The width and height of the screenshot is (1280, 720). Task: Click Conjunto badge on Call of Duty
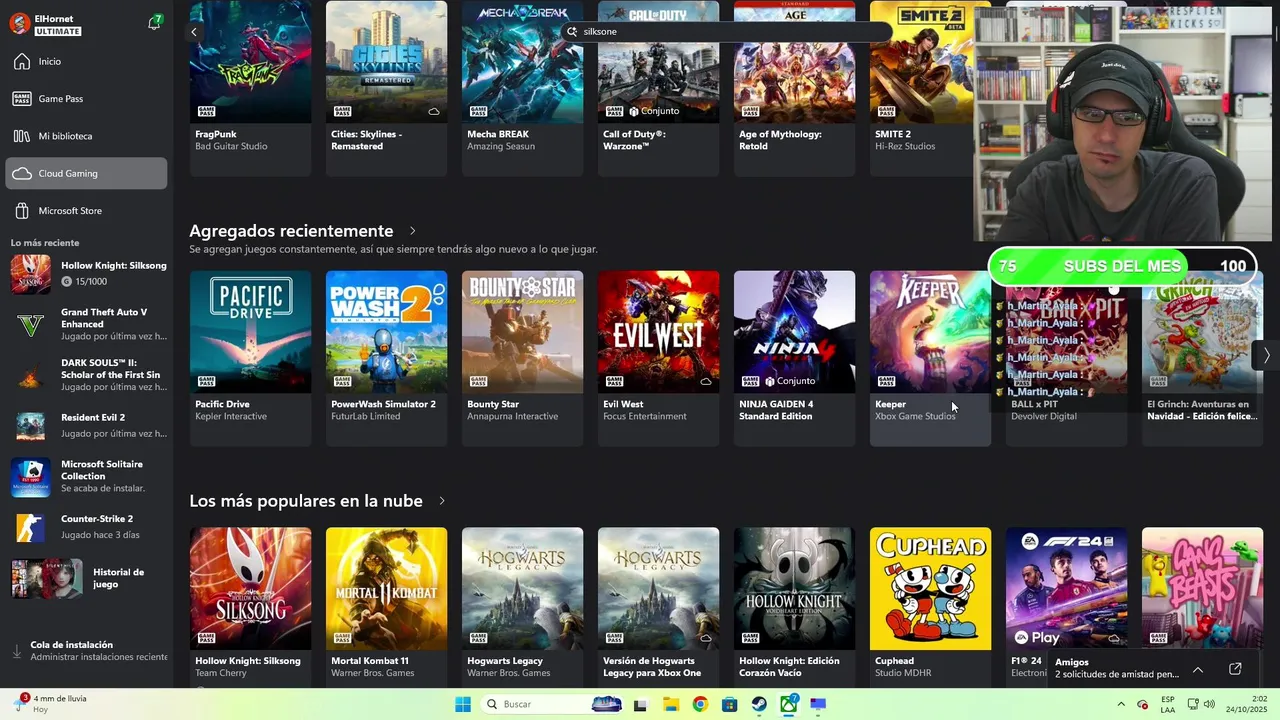pyautogui.click(x=655, y=111)
